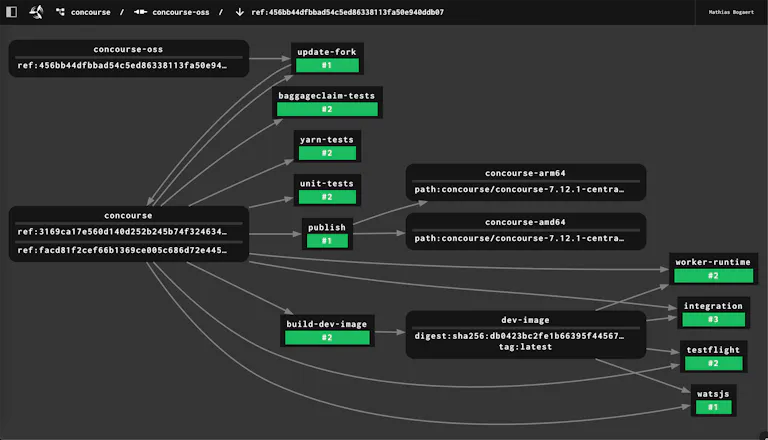Open the yarn-tests job
This screenshot has height=440, width=768.
(x=327, y=140)
